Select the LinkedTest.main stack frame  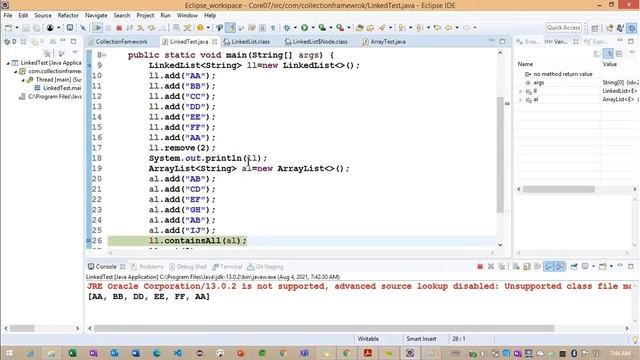[x=58, y=88]
